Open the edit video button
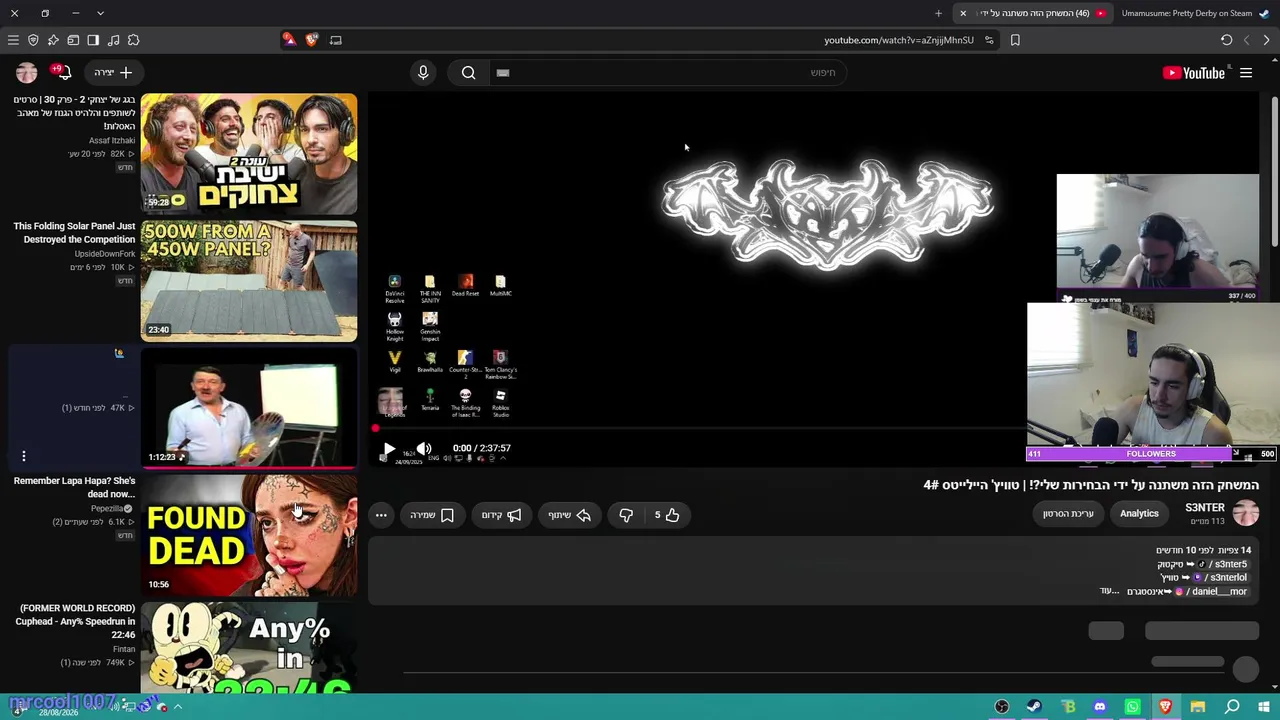The width and height of the screenshot is (1280, 720). [x=1068, y=514]
